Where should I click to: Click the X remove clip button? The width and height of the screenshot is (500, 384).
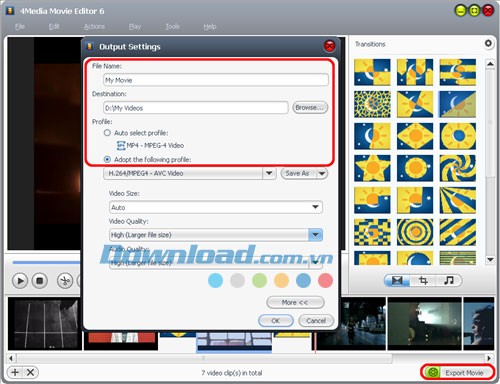(x=30, y=372)
